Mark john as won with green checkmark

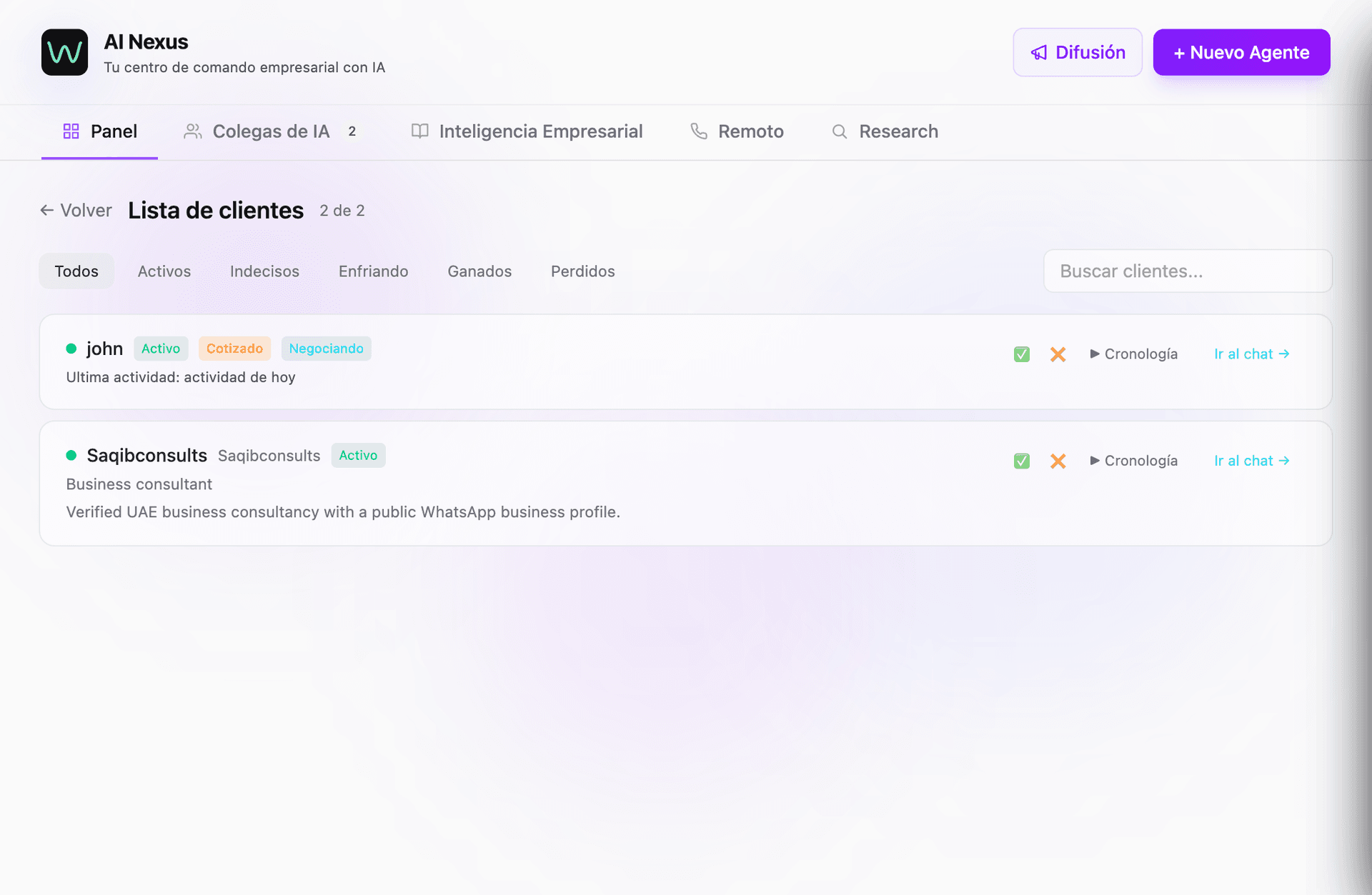tap(1022, 354)
